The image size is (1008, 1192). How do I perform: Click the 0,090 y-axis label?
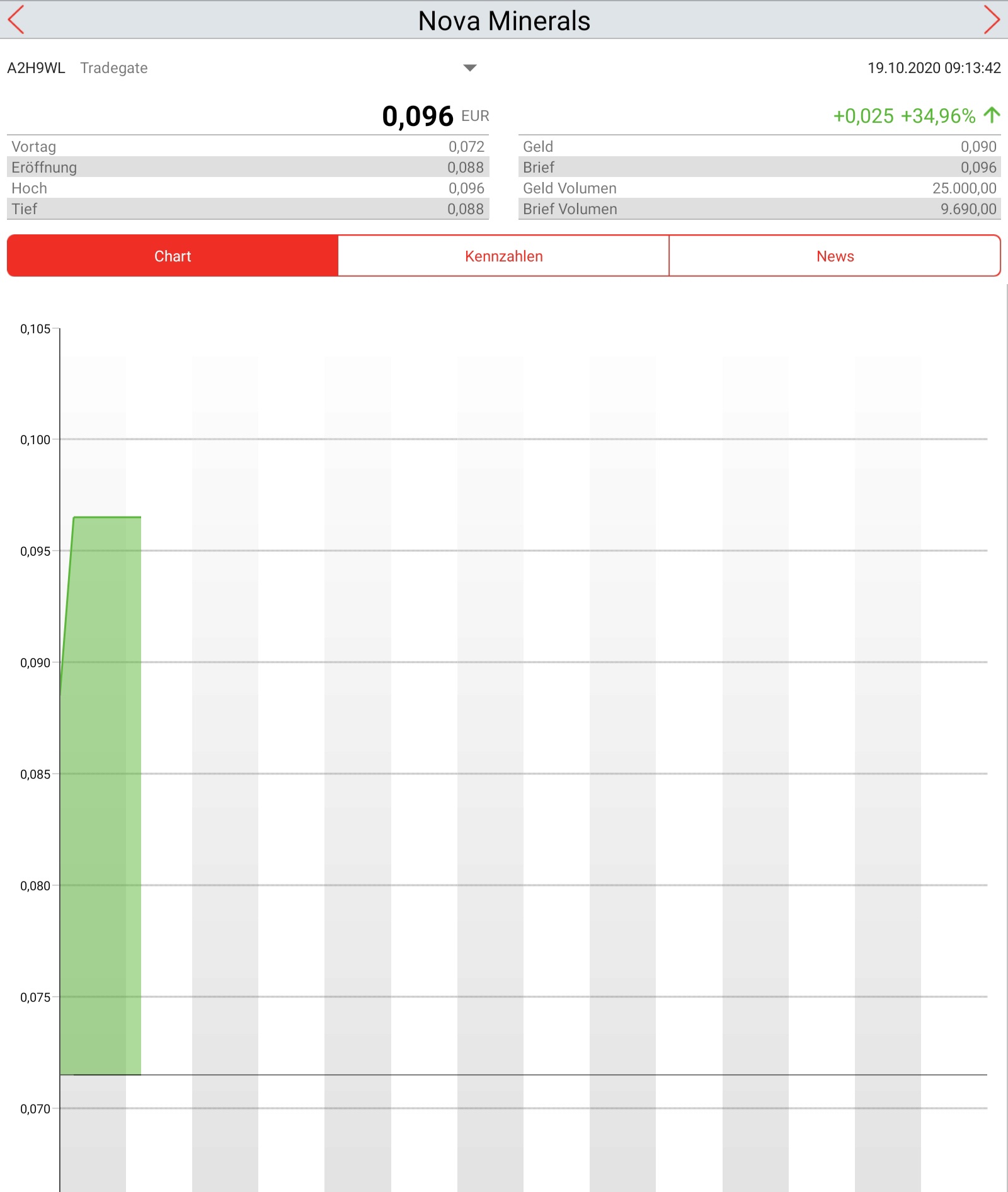click(35, 663)
